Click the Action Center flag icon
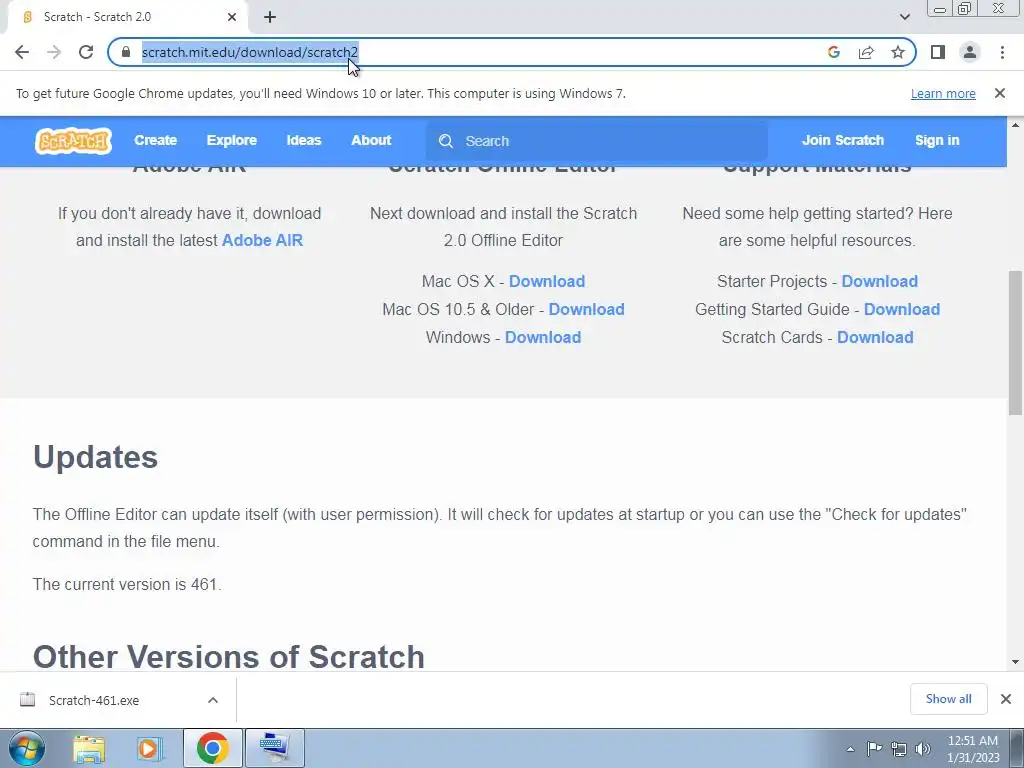Screen dimensions: 1024x768 (x=874, y=749)
